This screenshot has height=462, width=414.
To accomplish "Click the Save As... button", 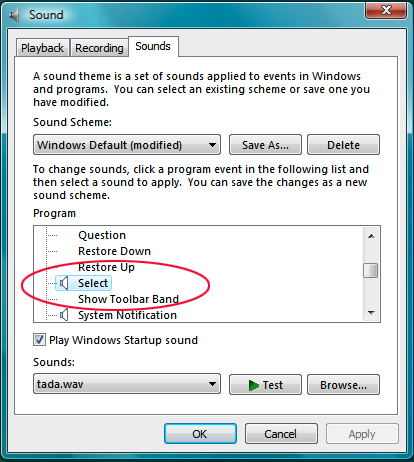I will pyautogui.click(x=265, y=145).
